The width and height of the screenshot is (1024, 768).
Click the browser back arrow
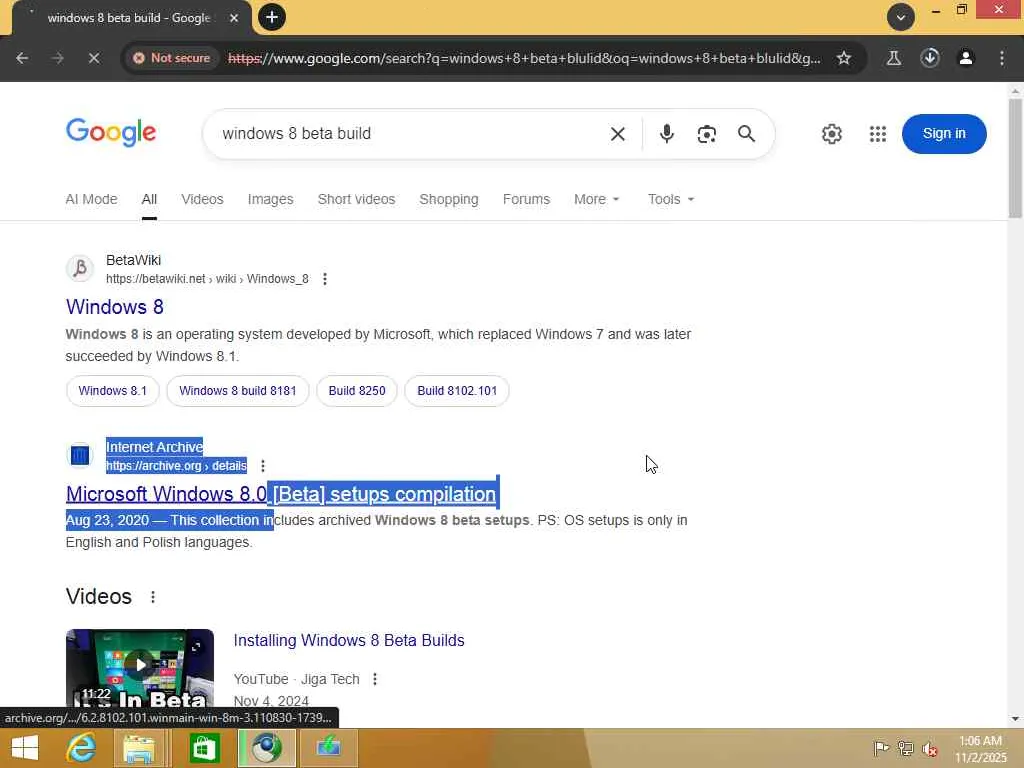[x=22, y=58]
